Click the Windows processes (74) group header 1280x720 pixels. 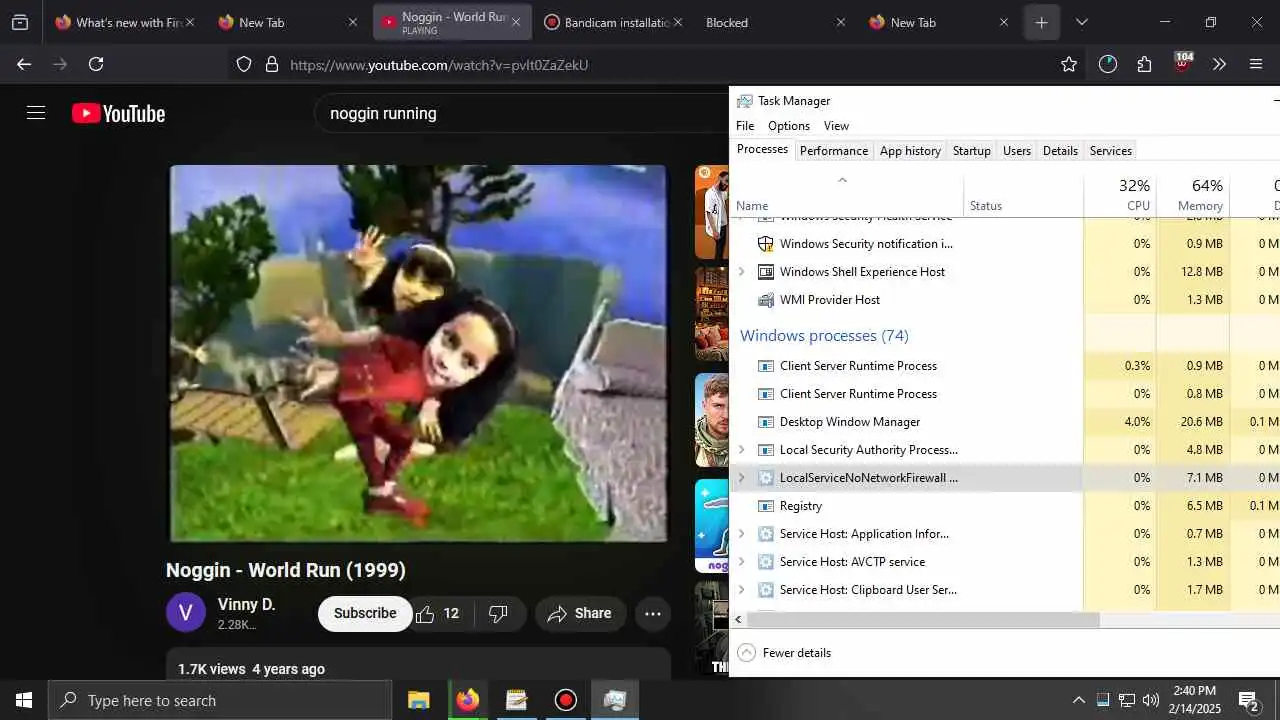click(x=824, y=335)
